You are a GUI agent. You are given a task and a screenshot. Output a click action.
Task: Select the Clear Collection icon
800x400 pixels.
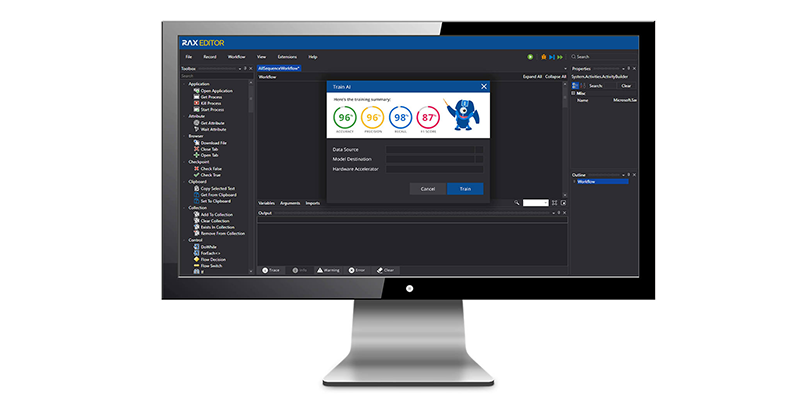[196, 221]
